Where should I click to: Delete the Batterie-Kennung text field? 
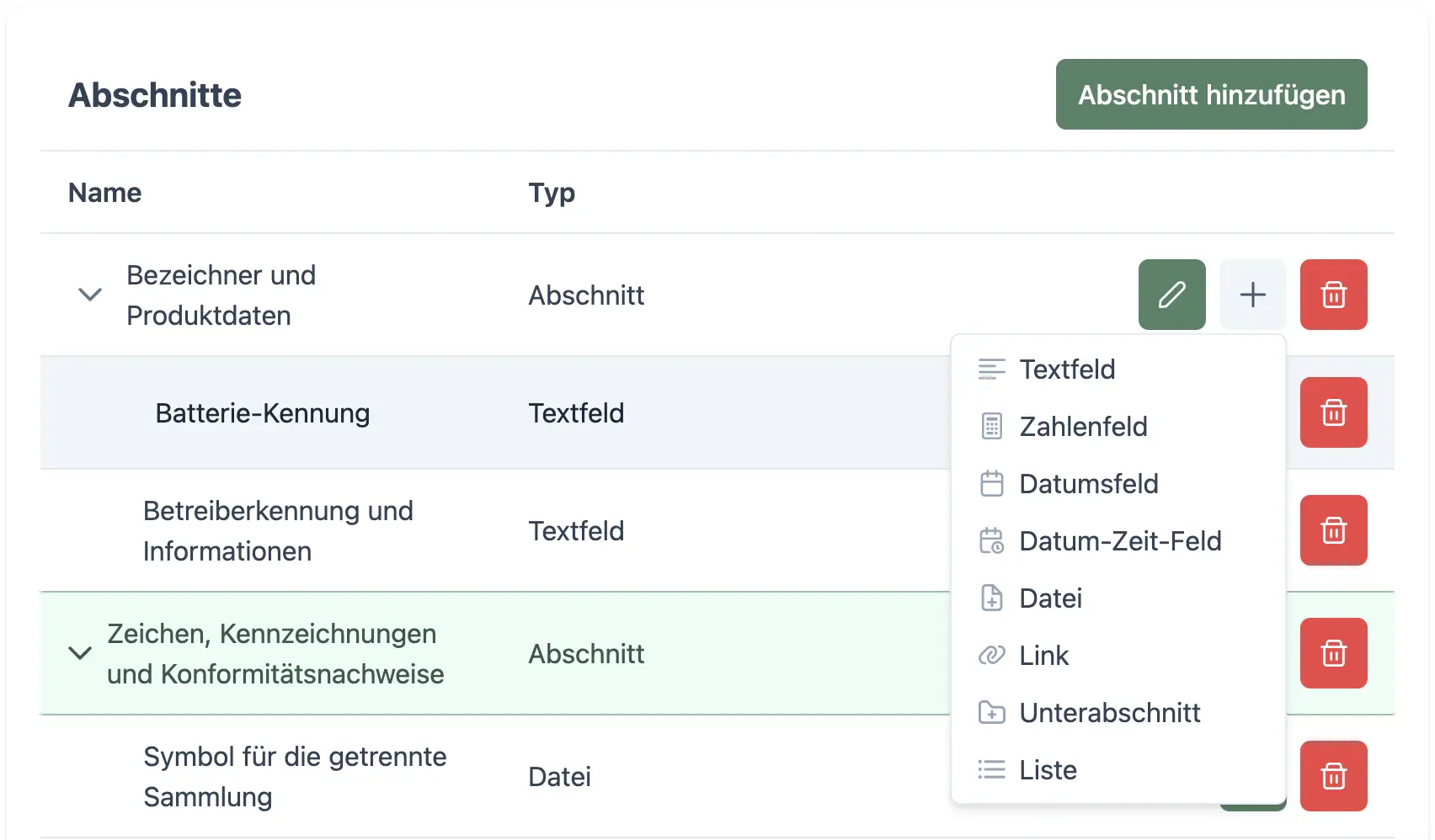[1333, 412]
